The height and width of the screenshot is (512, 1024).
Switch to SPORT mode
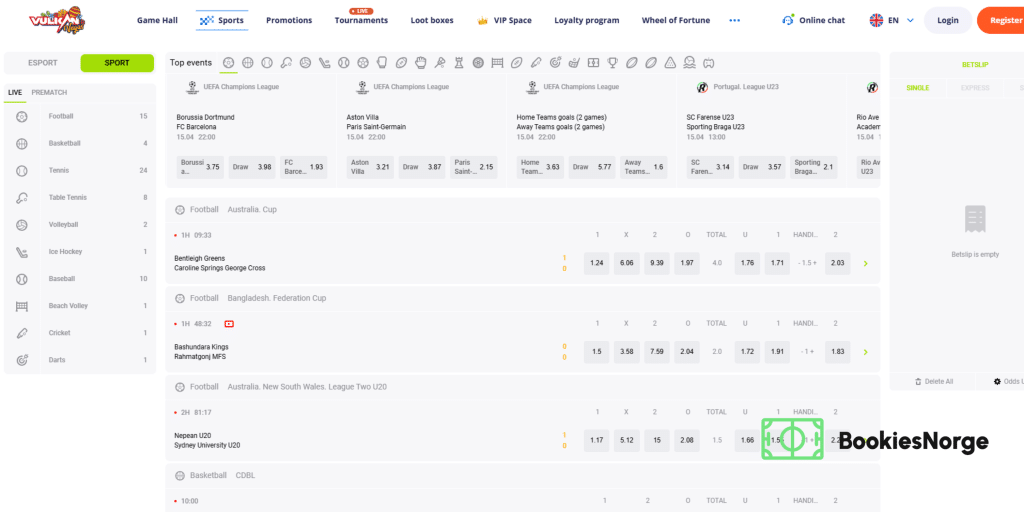click(117, 63)
